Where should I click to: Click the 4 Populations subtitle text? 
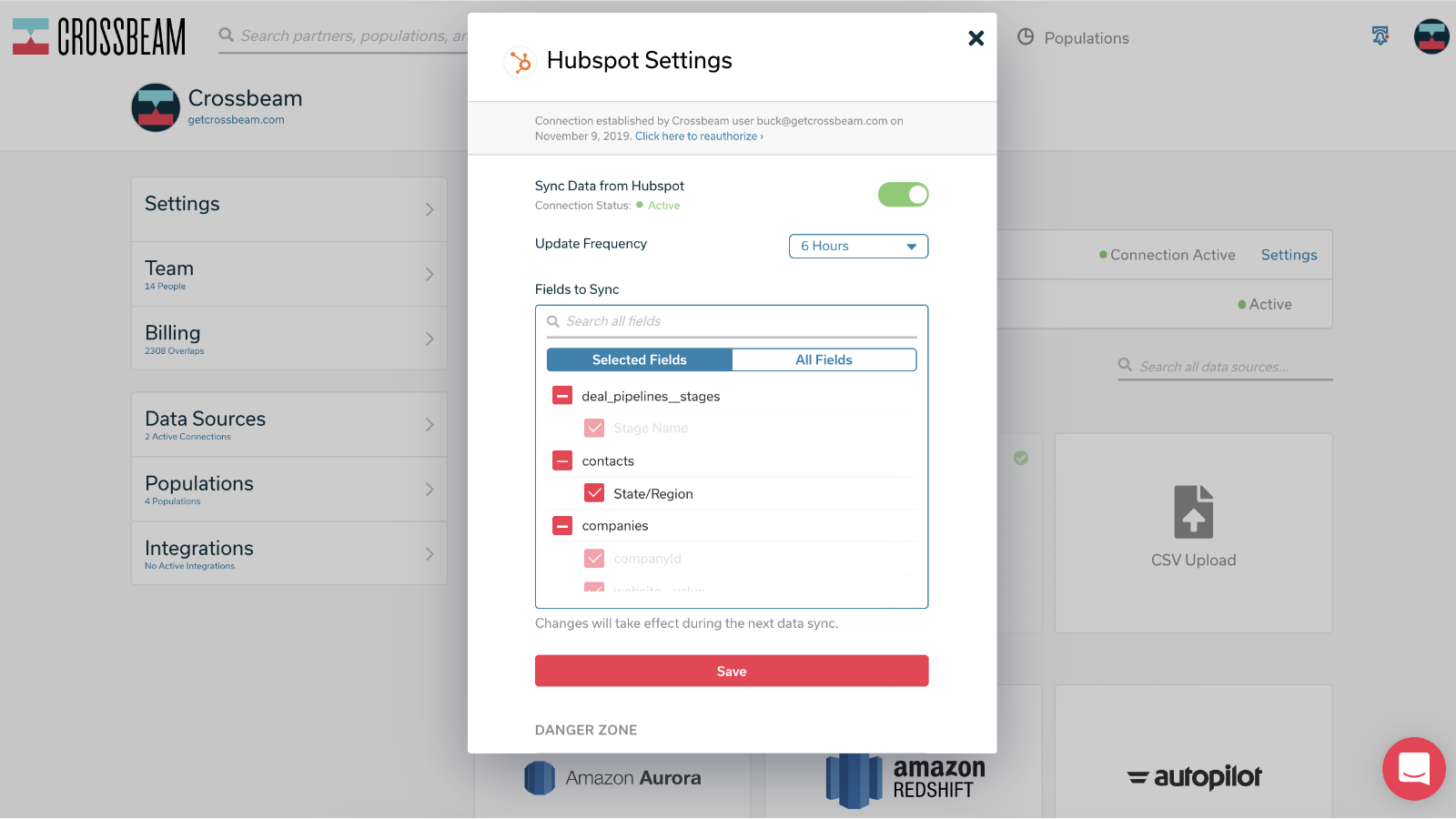click(x=172, y=501)
